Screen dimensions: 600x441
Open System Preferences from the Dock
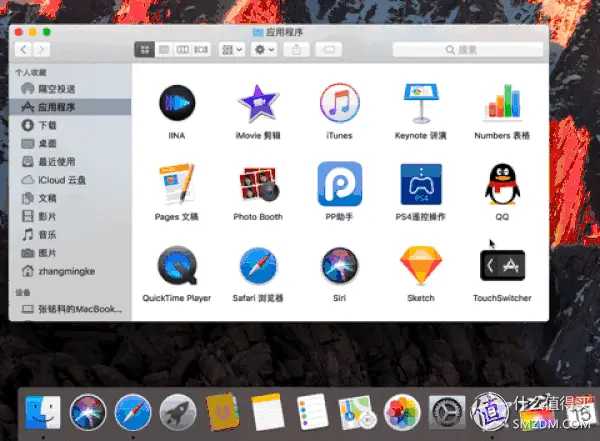click(x=447, y=413)
